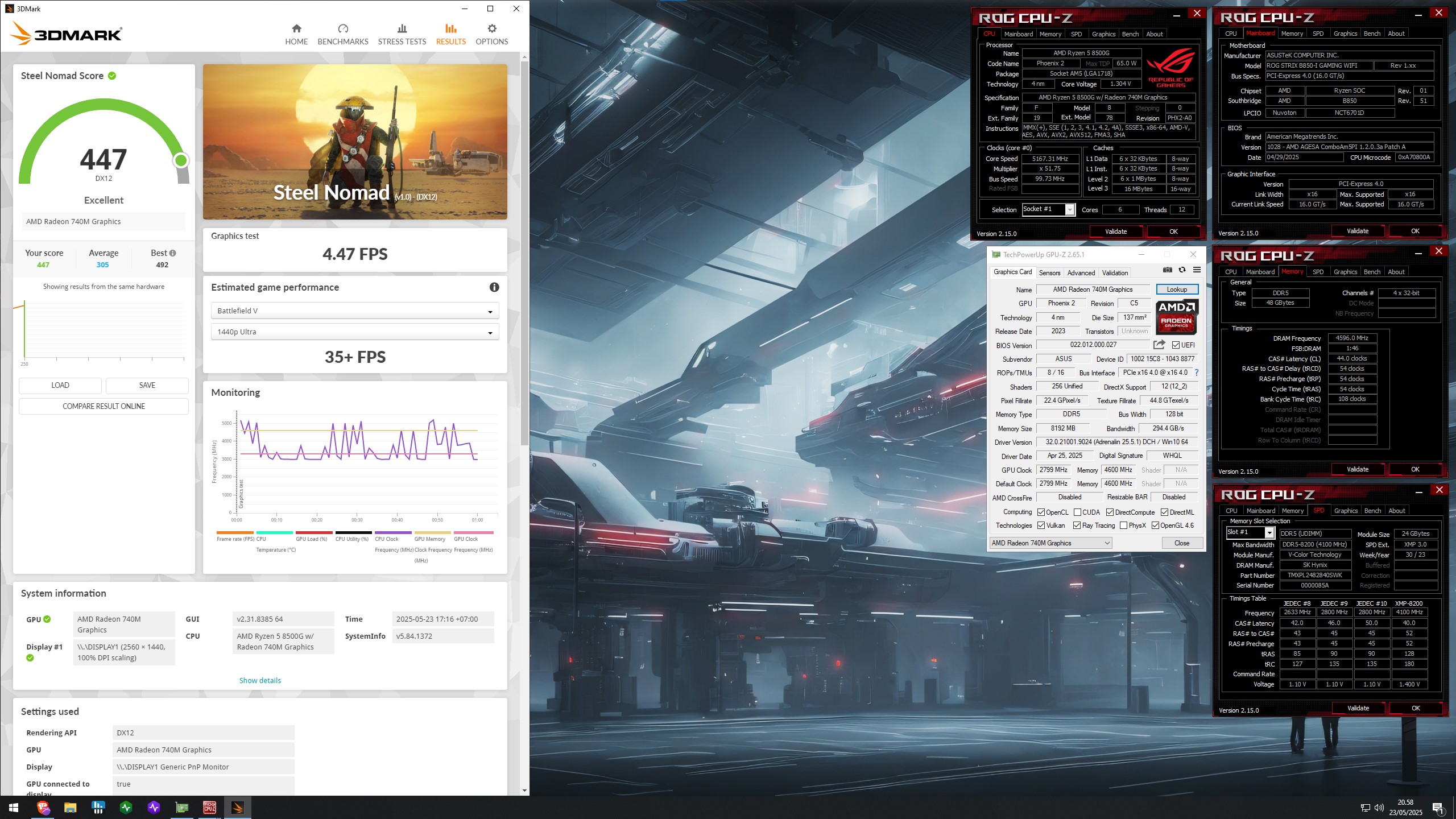Toggle the DirectML checkbox in GPU-Z

point(1164,512)
